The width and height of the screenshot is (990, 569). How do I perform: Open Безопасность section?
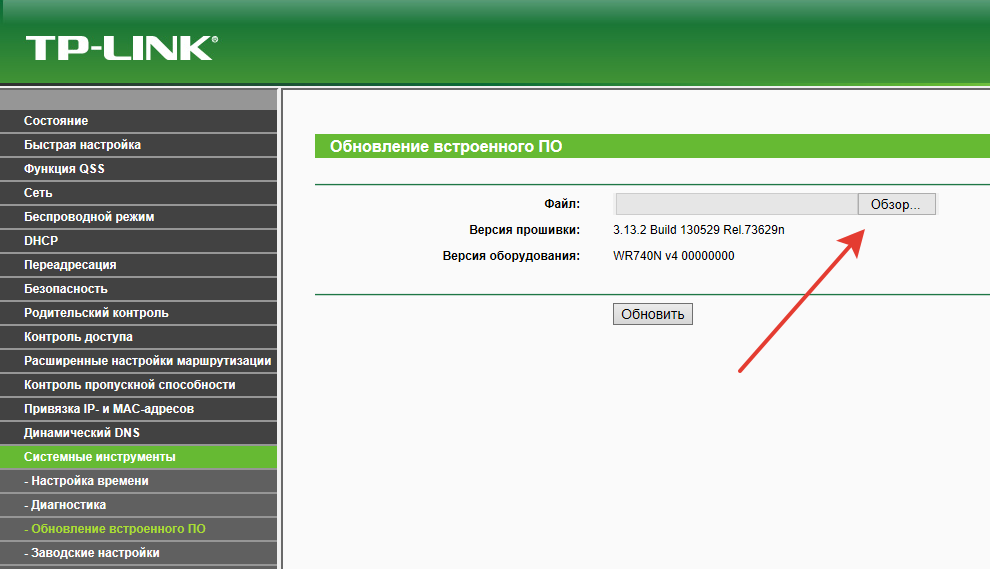click(138, 289)
